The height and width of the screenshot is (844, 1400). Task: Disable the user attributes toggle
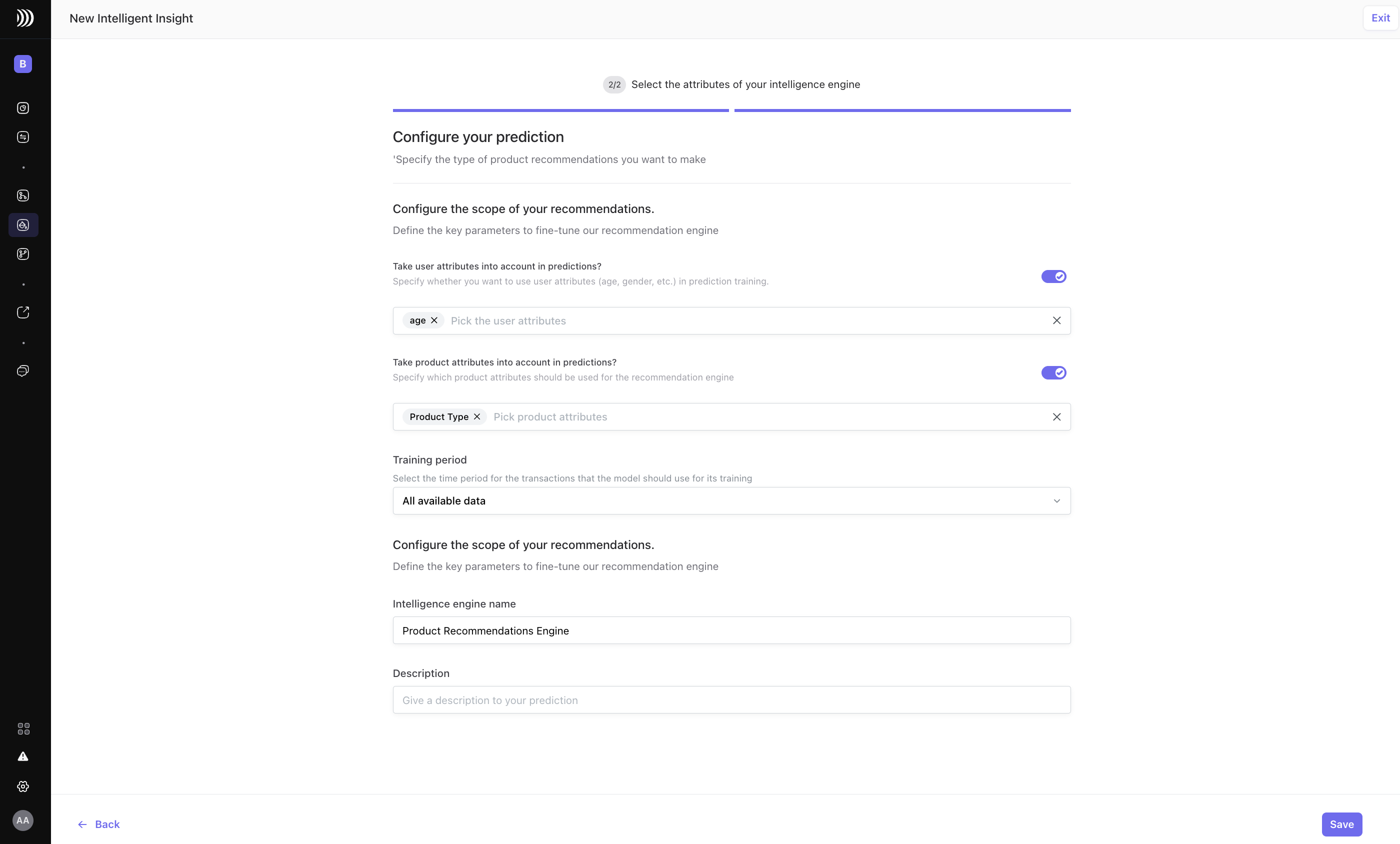click(1053, 277)
